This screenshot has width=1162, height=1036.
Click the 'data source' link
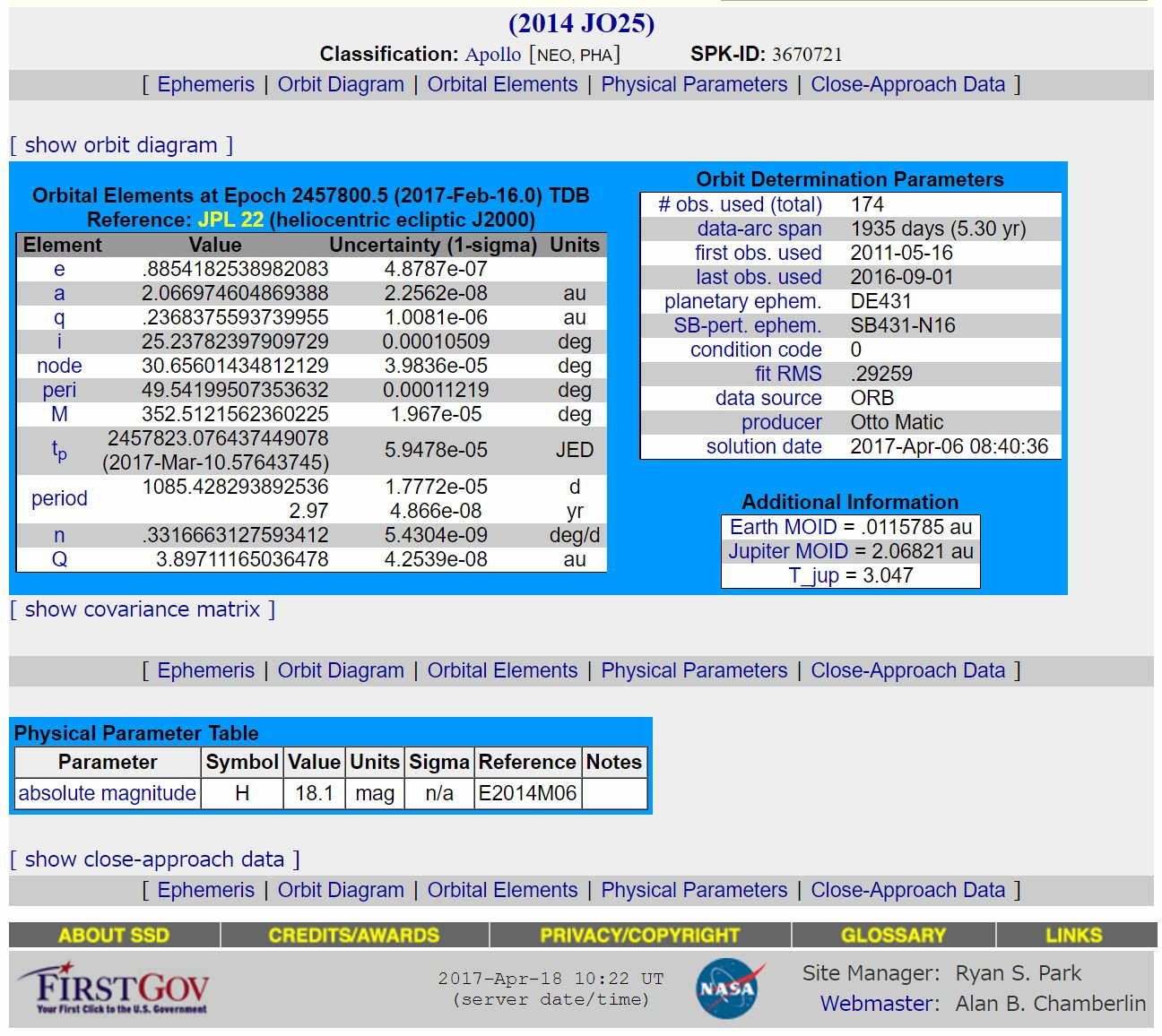[768, 398]
